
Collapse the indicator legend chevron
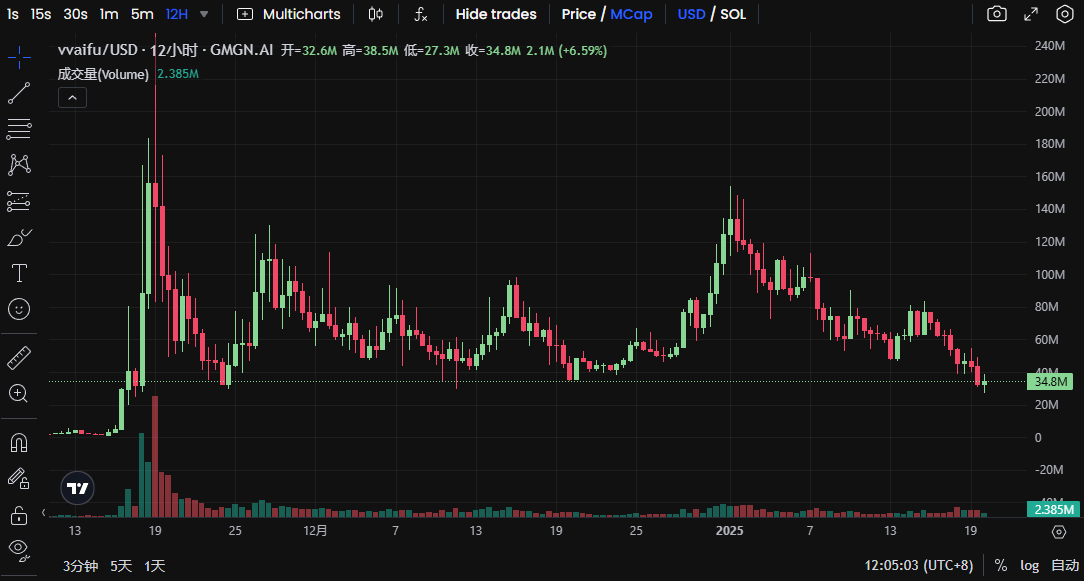click(x=73, y=98)
